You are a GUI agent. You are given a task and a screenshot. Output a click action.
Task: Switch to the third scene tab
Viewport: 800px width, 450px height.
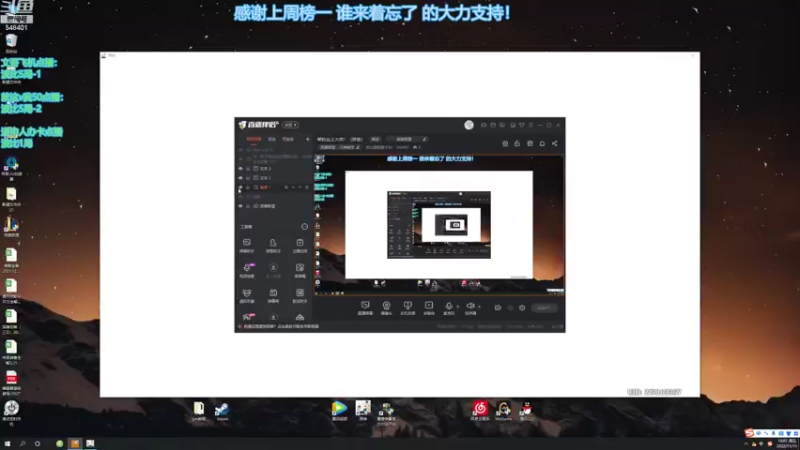coord(288,139)
